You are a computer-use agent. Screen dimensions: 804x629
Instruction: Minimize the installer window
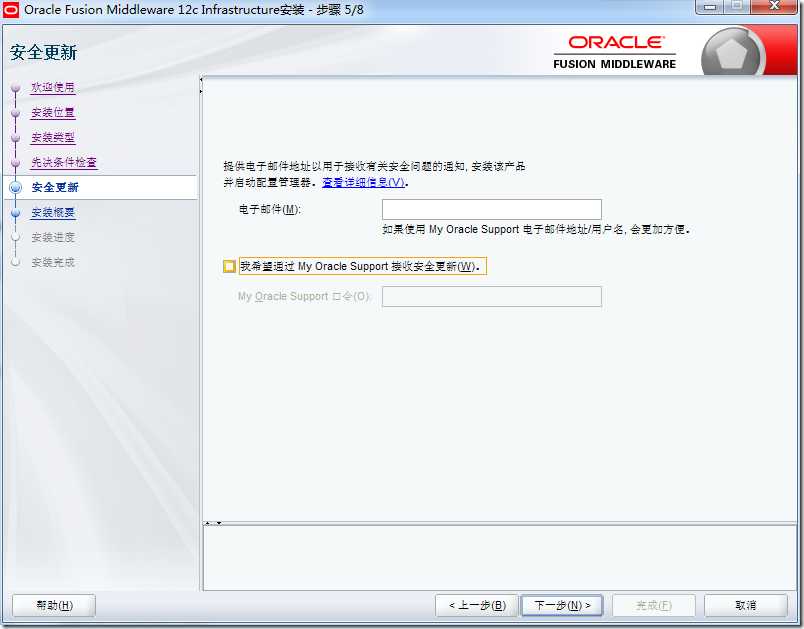coord(710,7)
